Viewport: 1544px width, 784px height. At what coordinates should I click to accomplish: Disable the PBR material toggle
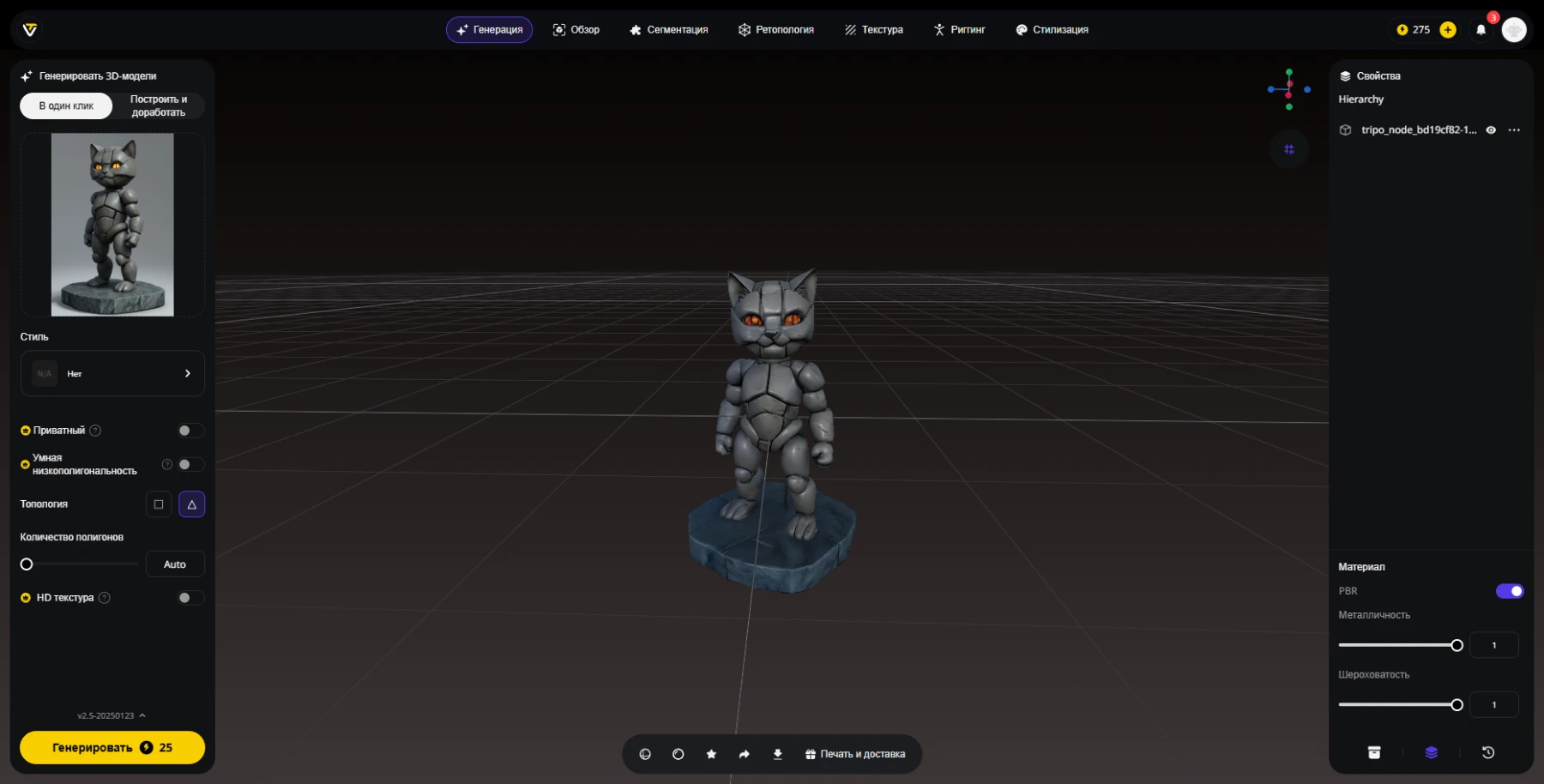(1509, 591)
